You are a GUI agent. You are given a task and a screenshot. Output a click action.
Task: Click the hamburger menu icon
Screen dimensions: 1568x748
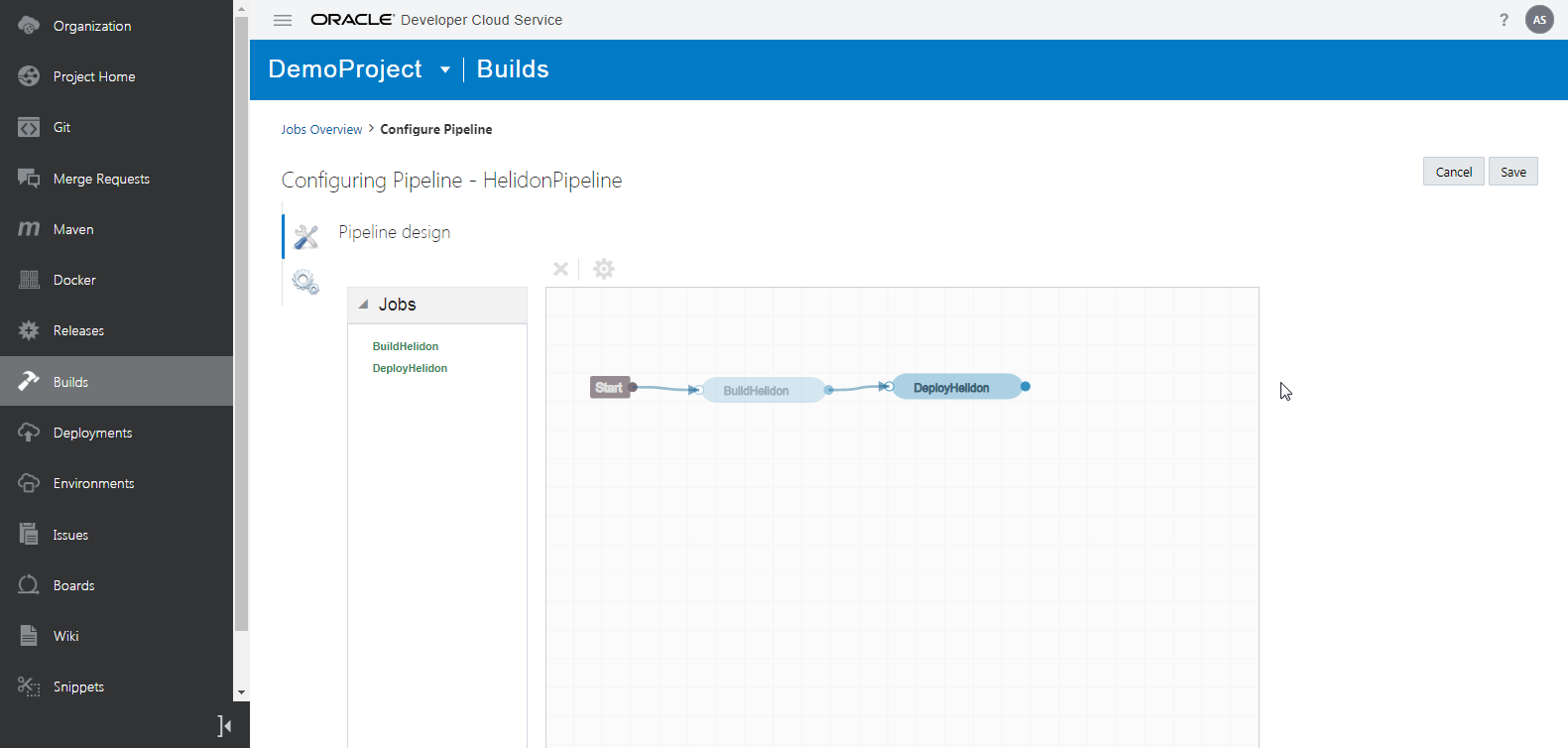tap(283, 20)
